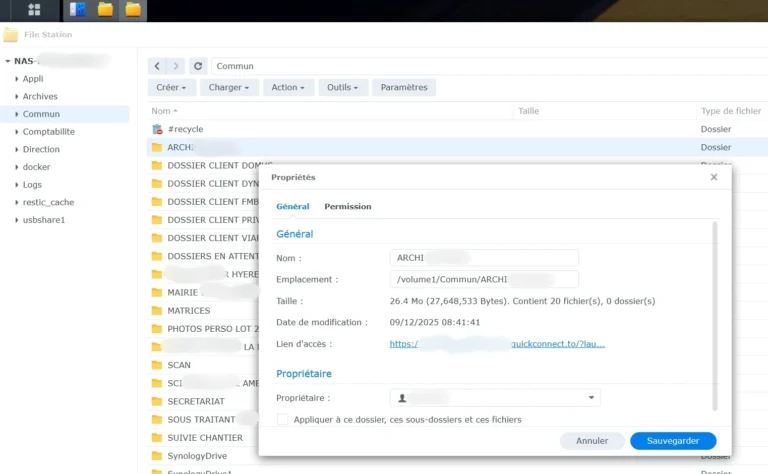Click the second yellow folder taskbar icon
The width and height of the screenshot is (768, 474).
click(133, 9)
